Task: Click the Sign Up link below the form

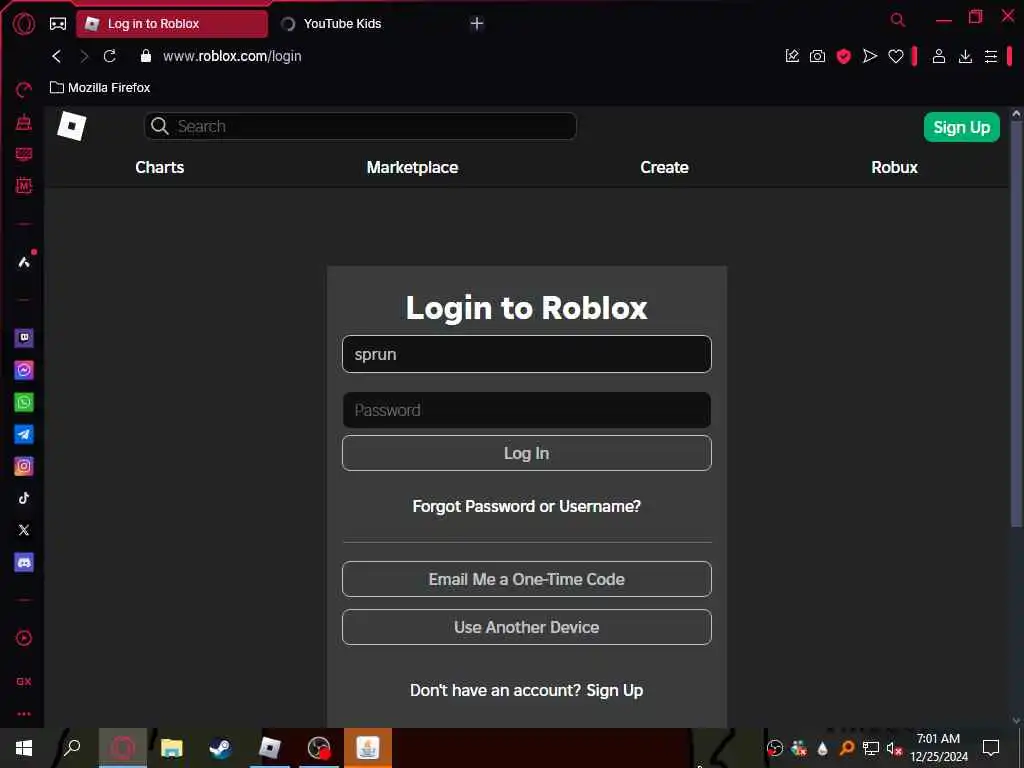Action: [615, 690]
